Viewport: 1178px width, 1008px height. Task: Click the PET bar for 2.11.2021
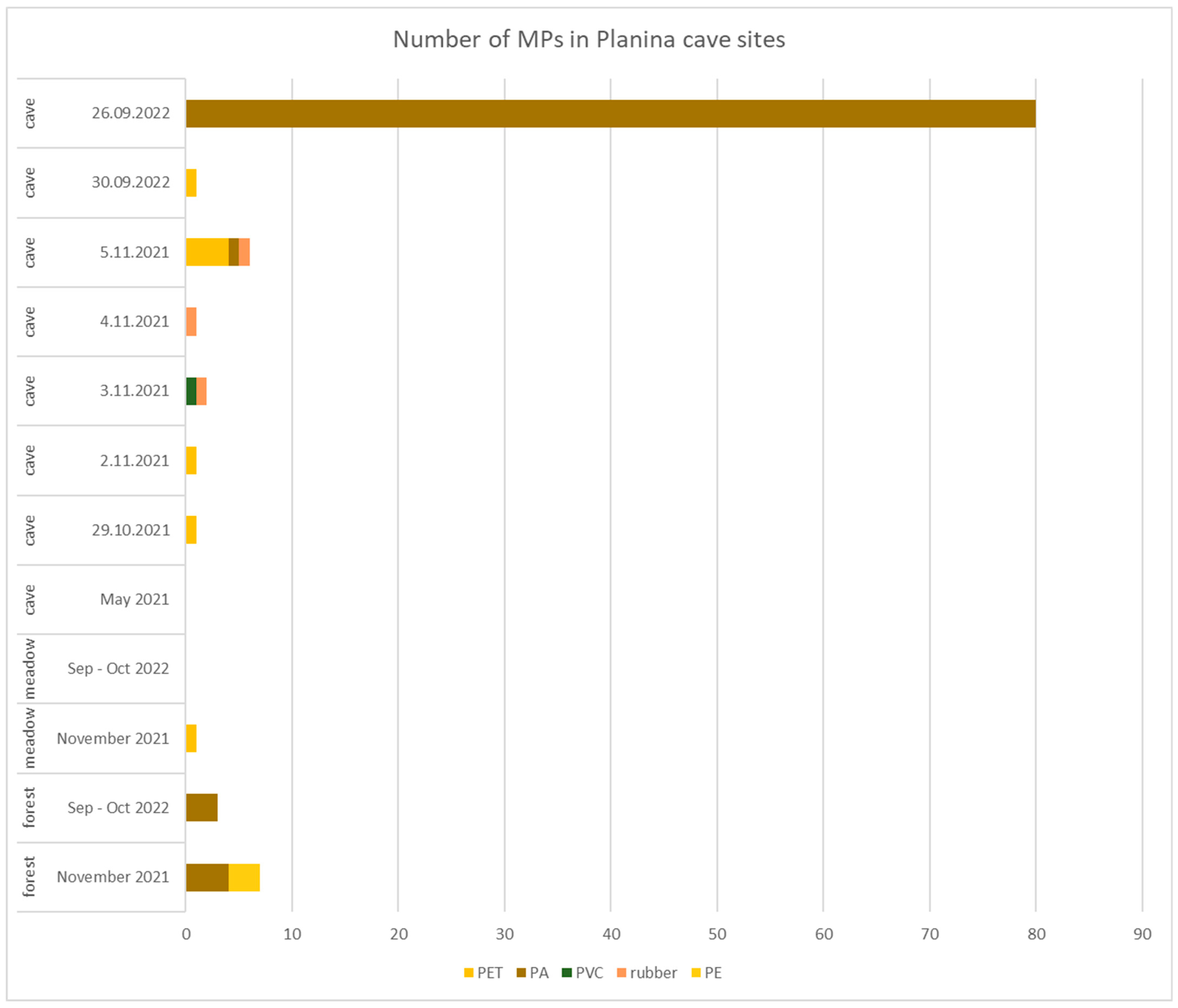point(191,460)
